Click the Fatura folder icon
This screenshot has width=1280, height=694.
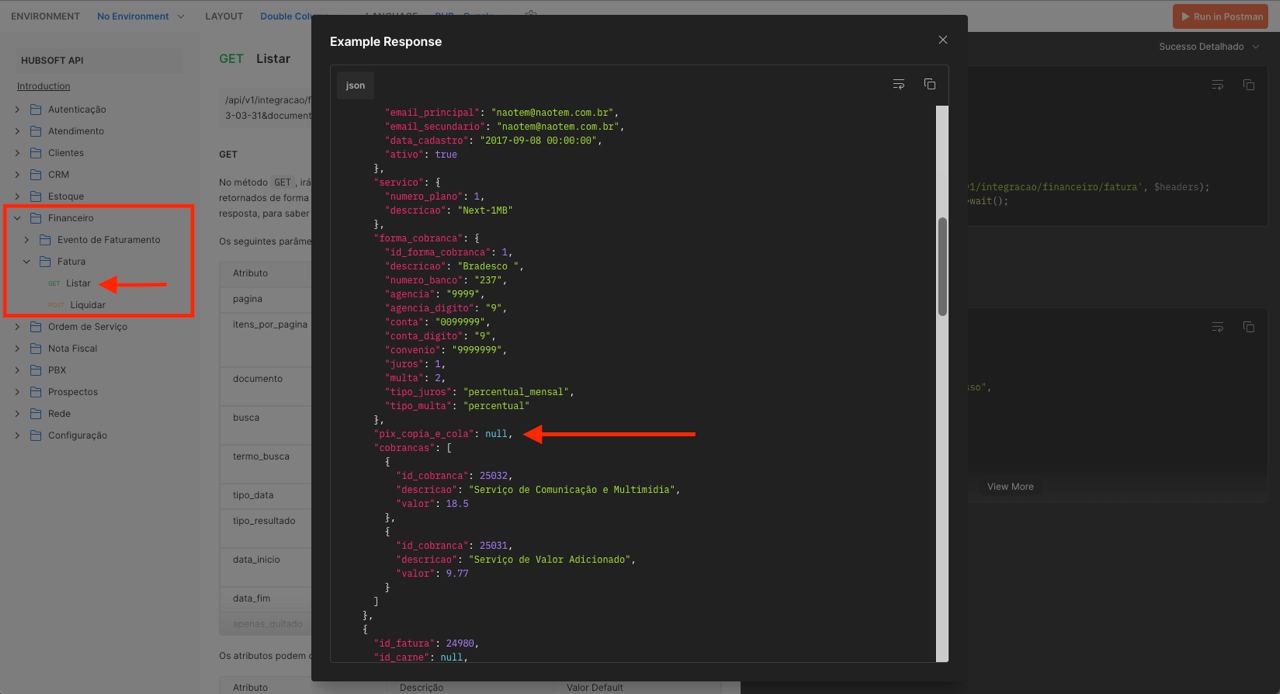(x=46, y=262)
